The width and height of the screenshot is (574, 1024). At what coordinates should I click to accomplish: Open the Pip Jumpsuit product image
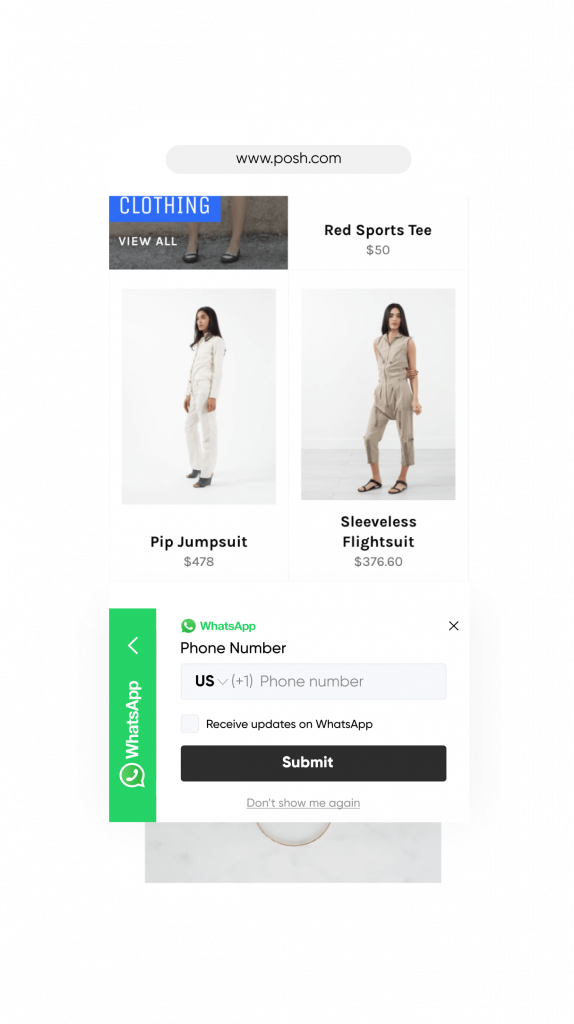[x=199, y=396]
